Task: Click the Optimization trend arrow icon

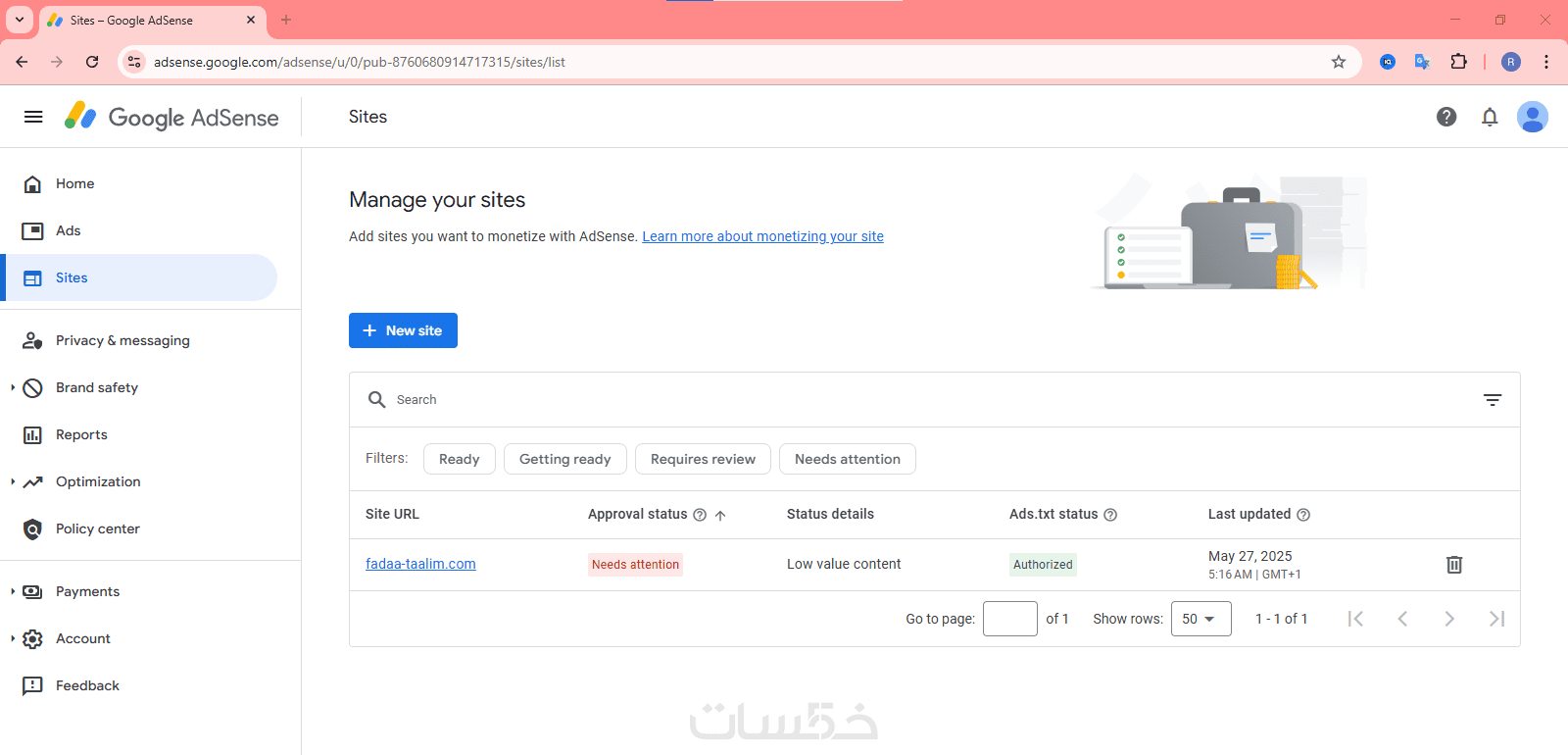Action: [32, 481]
